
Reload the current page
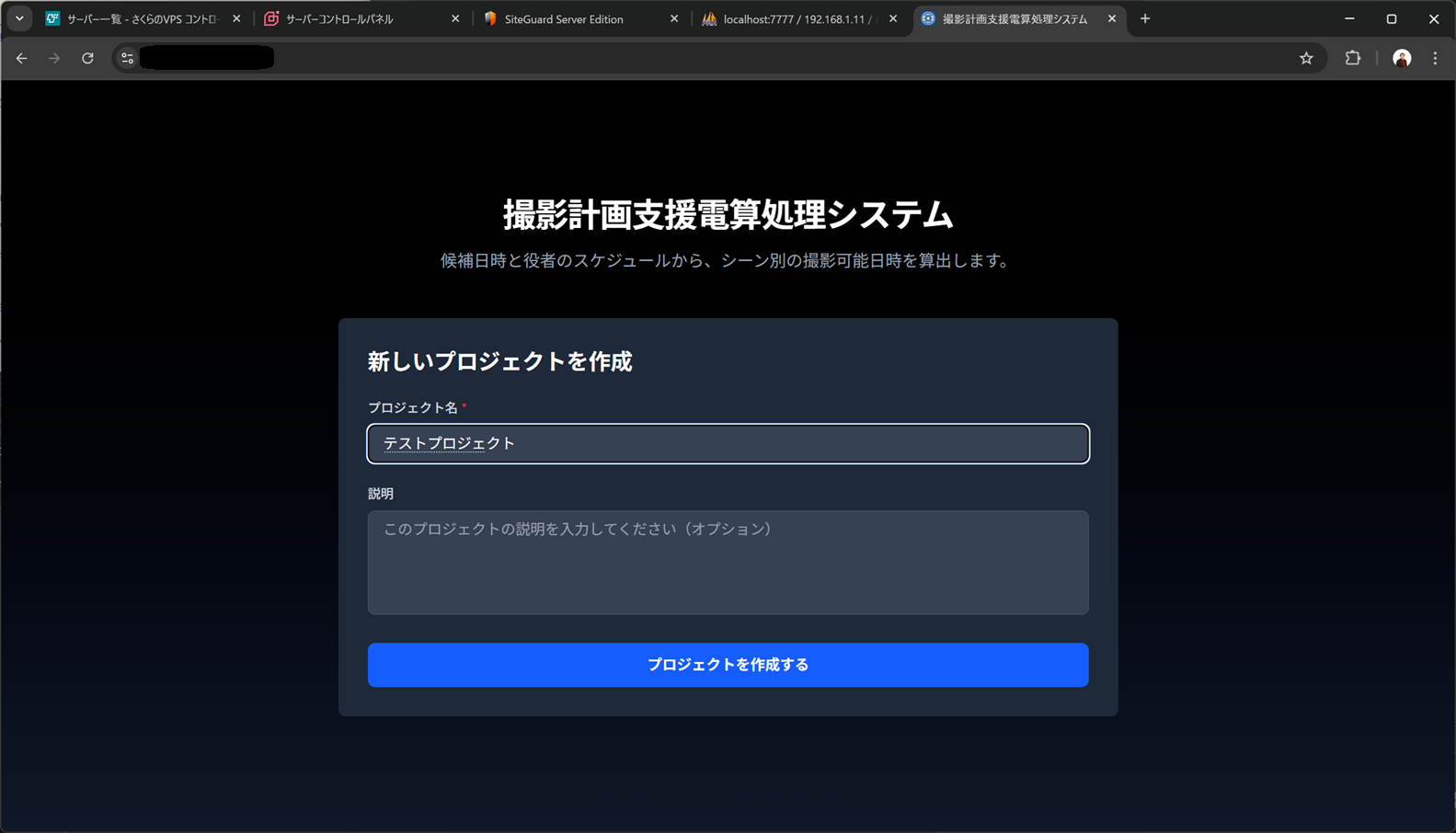coord(87,58)
